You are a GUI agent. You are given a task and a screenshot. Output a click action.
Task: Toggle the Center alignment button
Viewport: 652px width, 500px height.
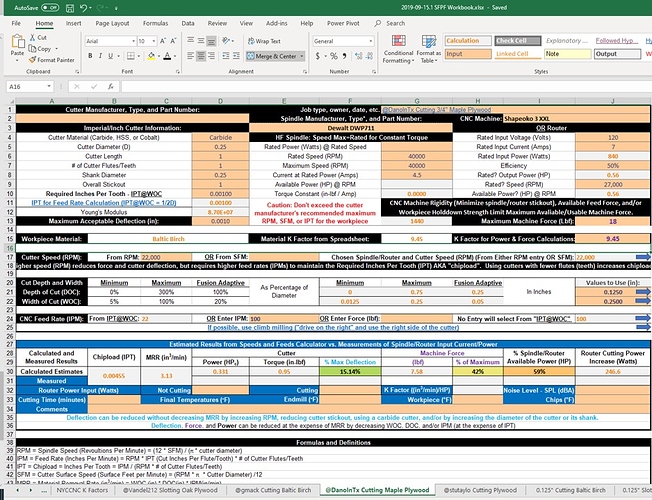pos(201,56)
